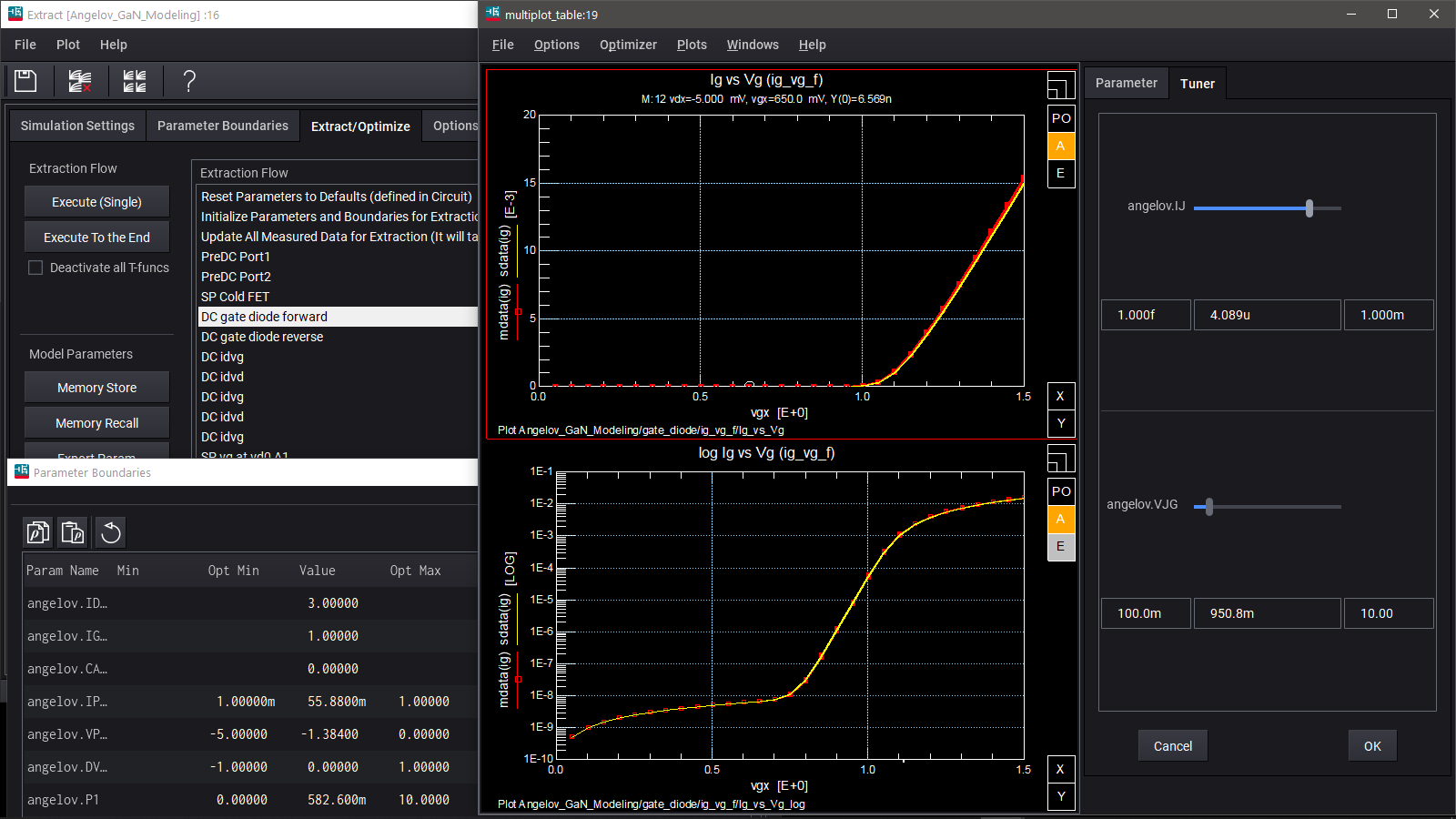Click the four-plot grid toolbar icon

pyautogui.click(x=135, y=81)
